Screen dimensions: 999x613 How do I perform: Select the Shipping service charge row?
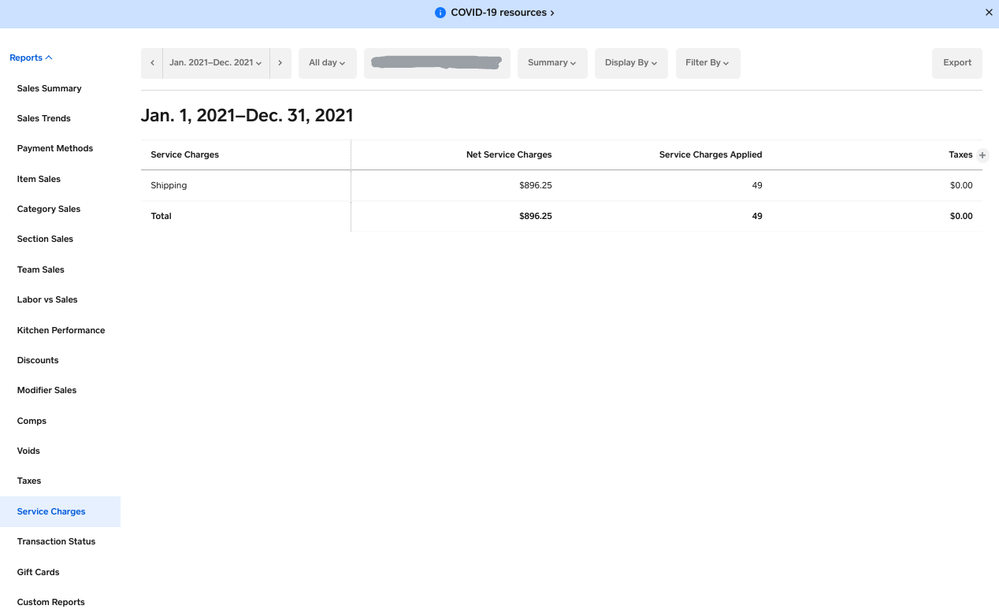tap(169, 186)
